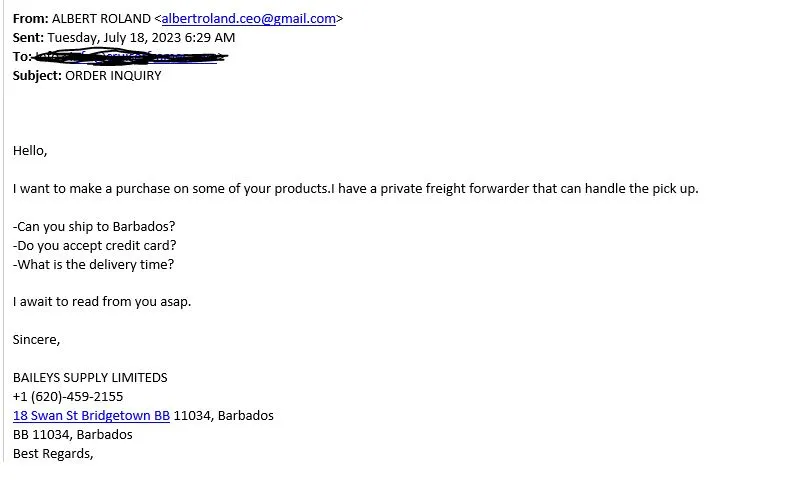The image size is (800, 489).
Task: Click the sent date Tuesday, July 18, 2023
Action: coord(114,38)
